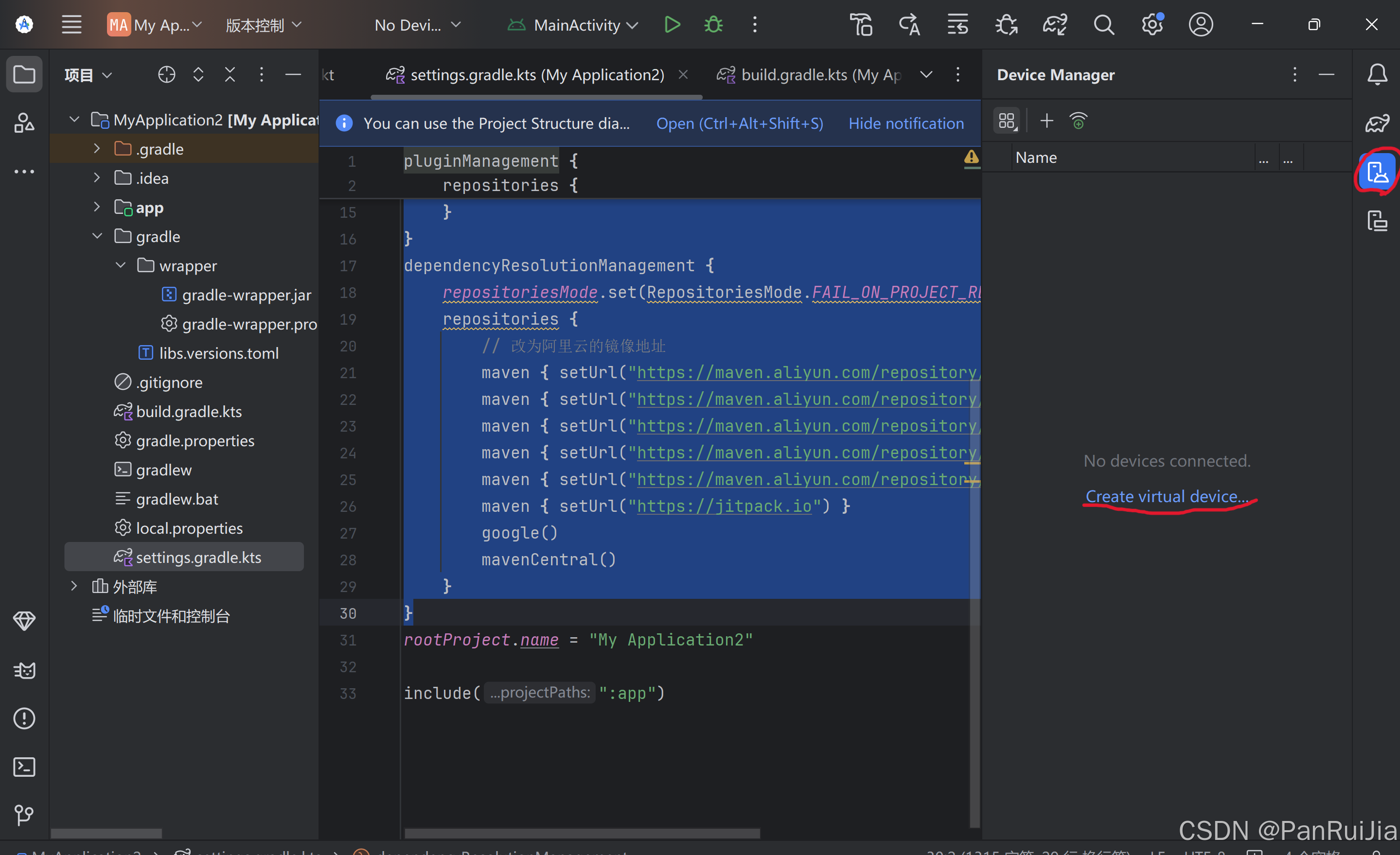1400x855 pixels.
Task: Open the Terminal tool window
Action: pyautogui.click(x=24, y=767)
